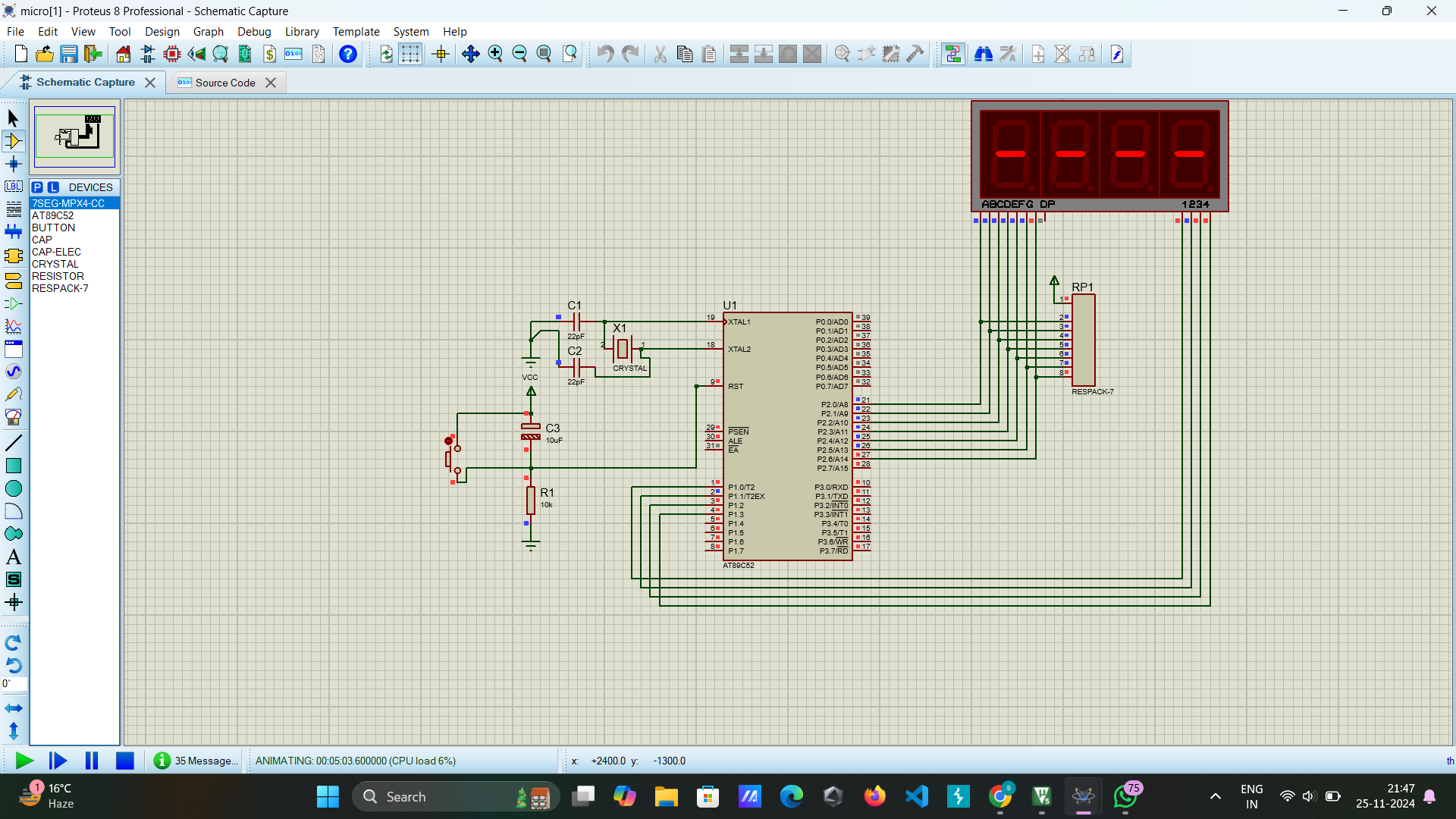Show hidden system tray icons

click(1215, 796)
